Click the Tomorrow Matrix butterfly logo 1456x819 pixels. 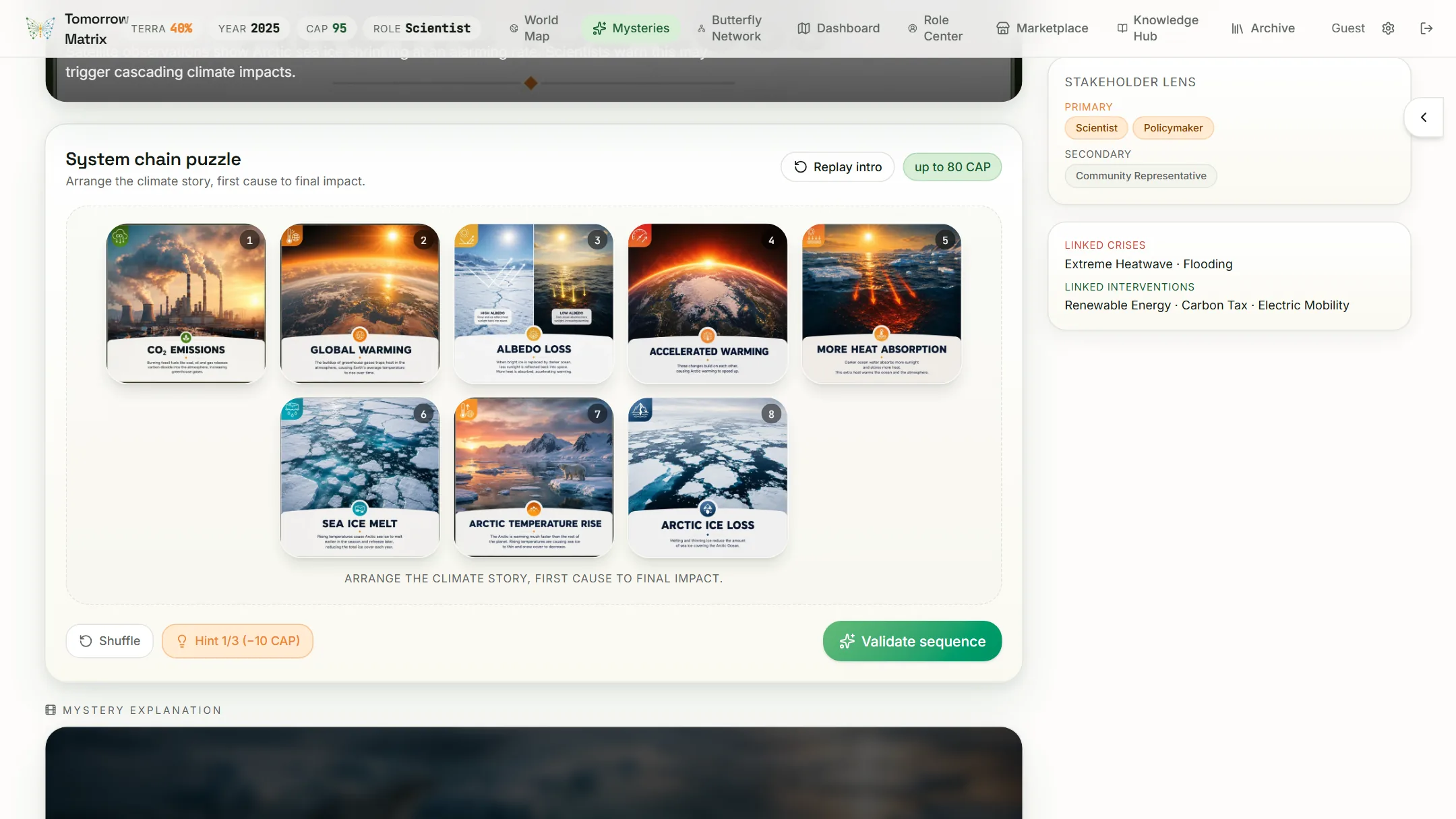[40, 28]
